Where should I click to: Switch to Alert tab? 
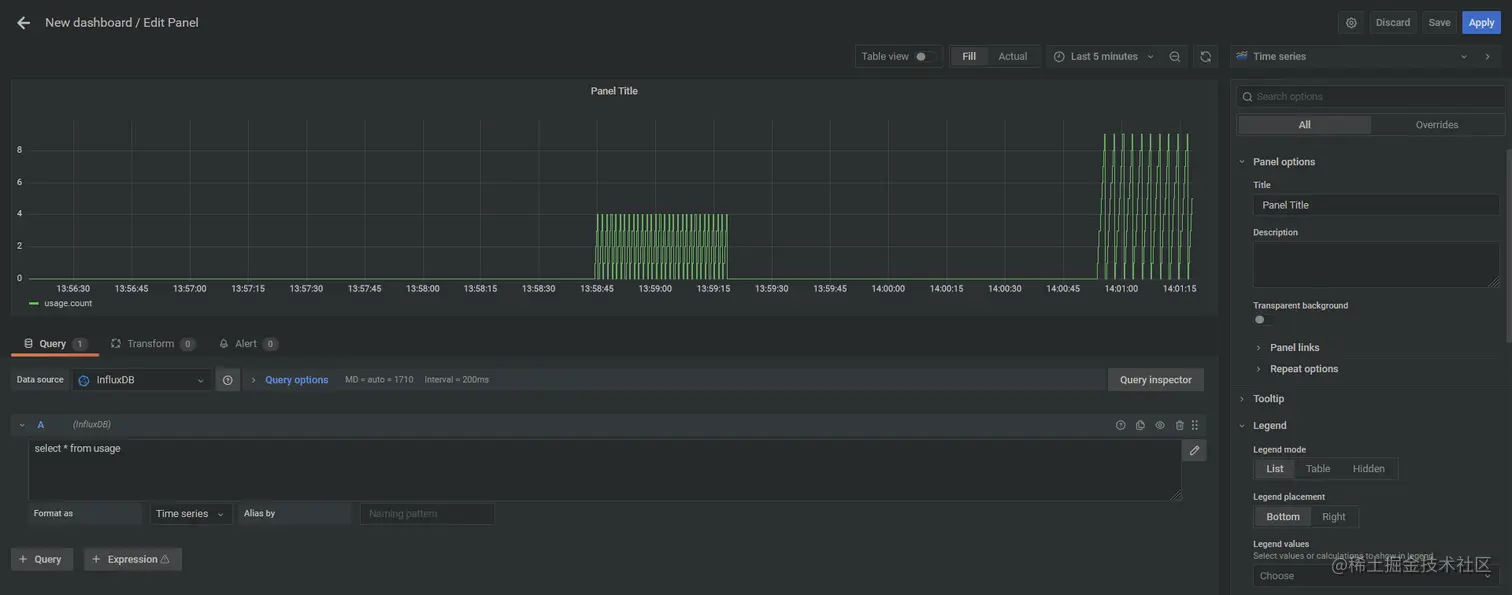click(248, 344)
